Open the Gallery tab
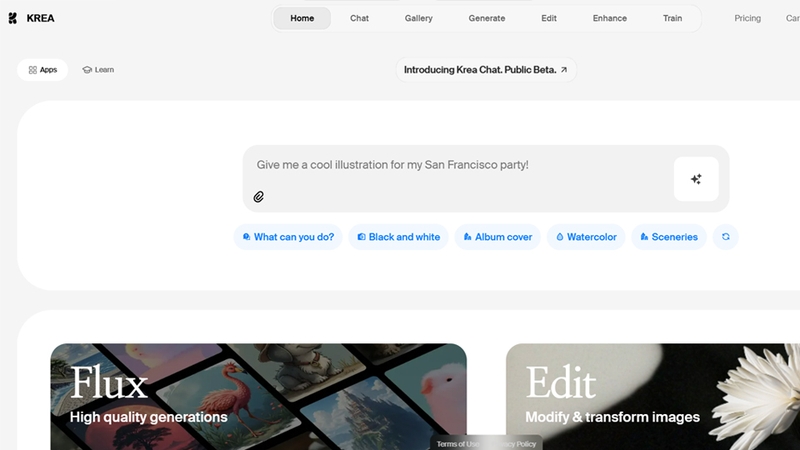This screenshot has width=800, height=450. coord(418,18)
